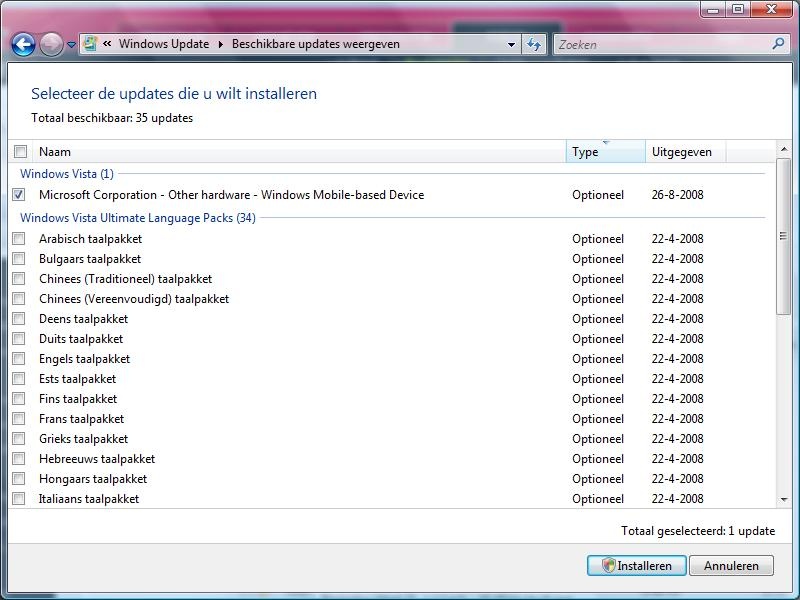Screen dimensions: 800x600
Task: Sort the list by the Type column
Action: (606, 152)
